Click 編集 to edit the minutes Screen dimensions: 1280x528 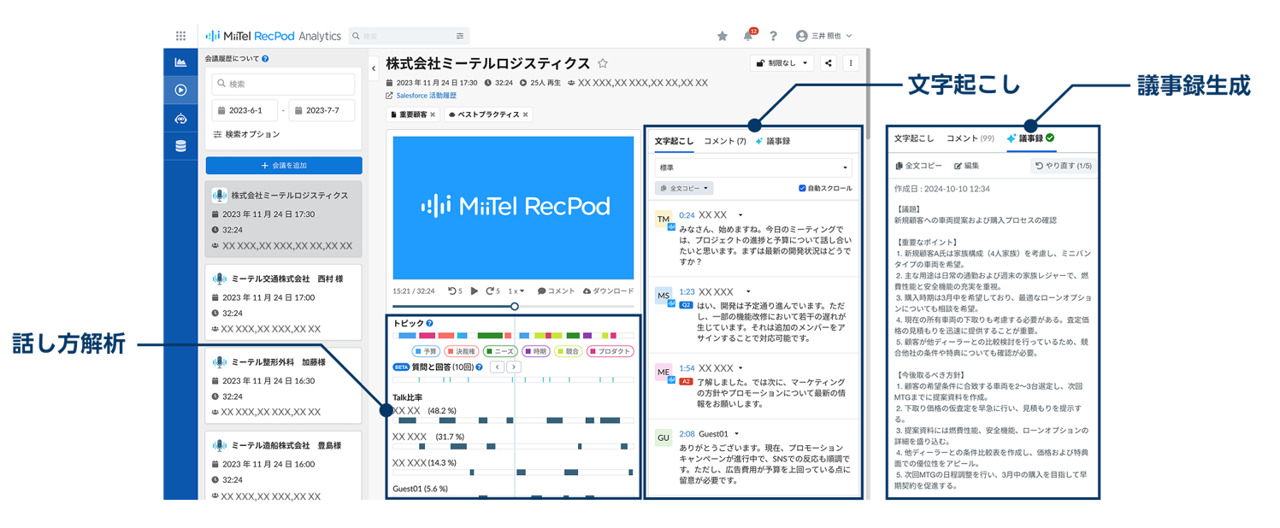click(967, 166)
